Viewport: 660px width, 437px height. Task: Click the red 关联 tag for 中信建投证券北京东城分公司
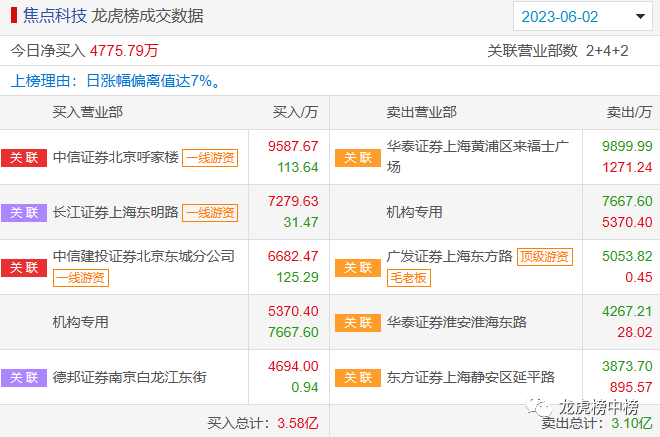[24, 268]
